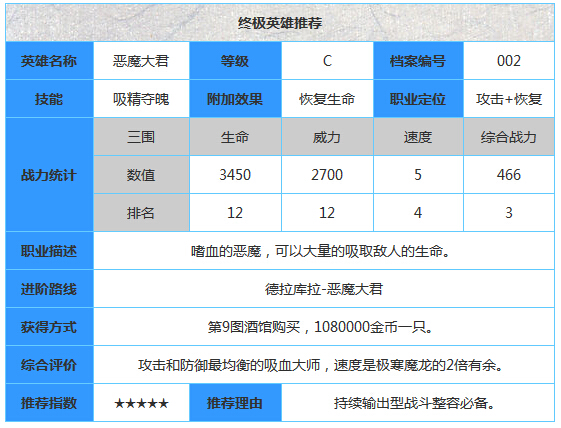Select the 等级 label cell
This screenshot has height=428, width=561.
[235, 61]
